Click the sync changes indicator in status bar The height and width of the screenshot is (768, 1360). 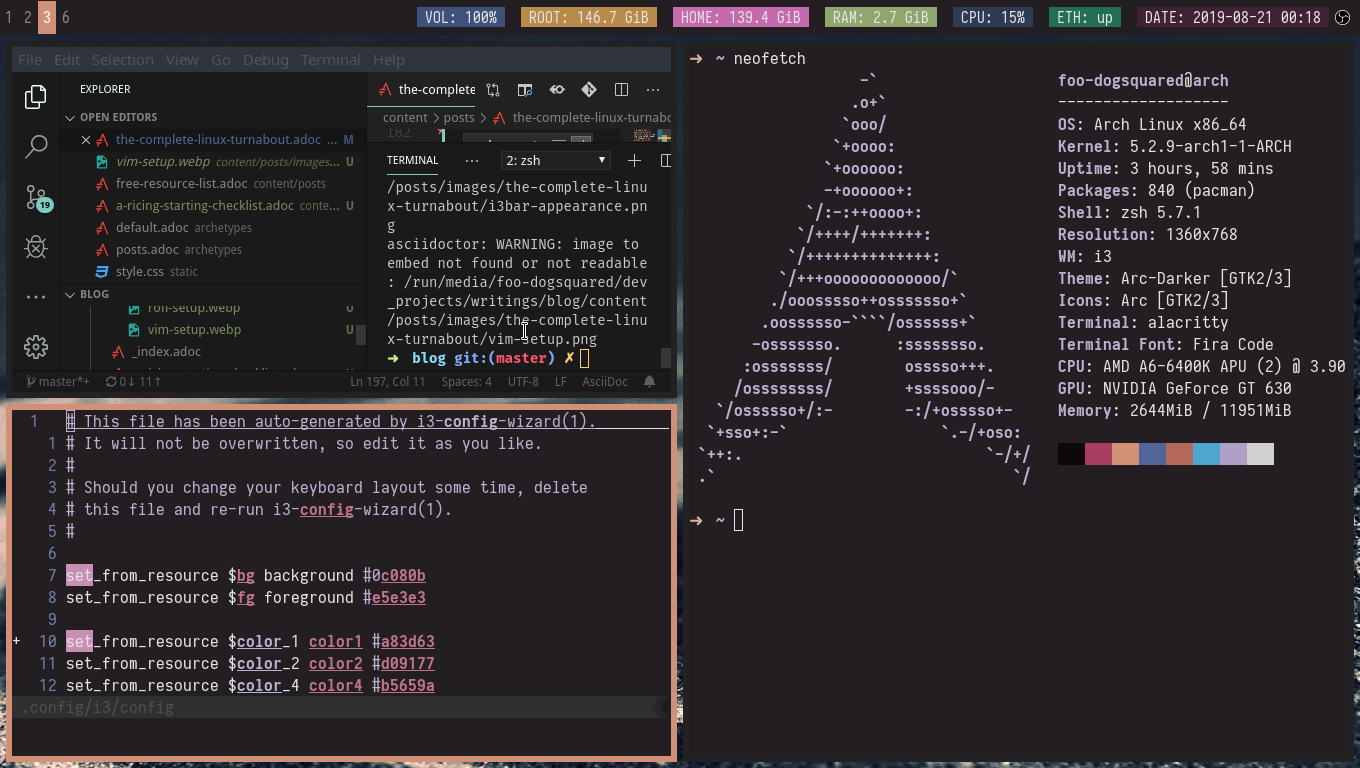[133, 381]
